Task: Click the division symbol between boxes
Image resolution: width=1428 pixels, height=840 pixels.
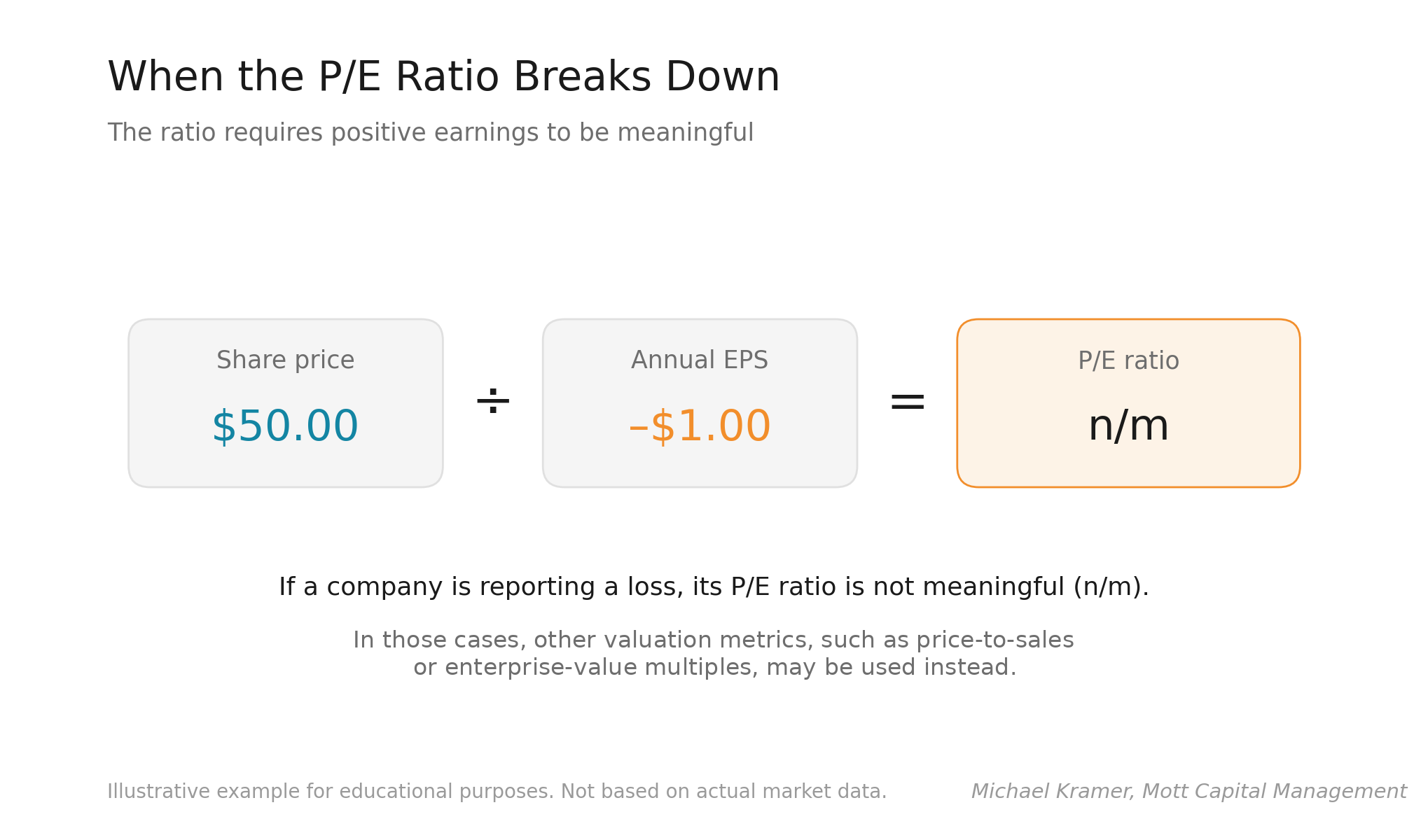Action: [493, 402]
